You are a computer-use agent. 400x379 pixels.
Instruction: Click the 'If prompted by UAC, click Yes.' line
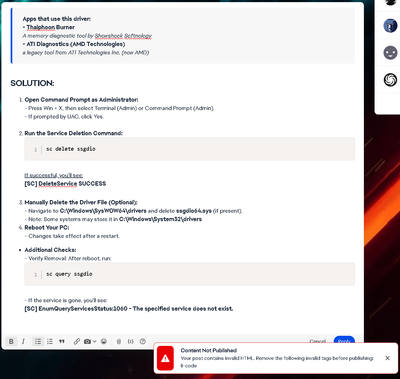[x=64, y=117]
